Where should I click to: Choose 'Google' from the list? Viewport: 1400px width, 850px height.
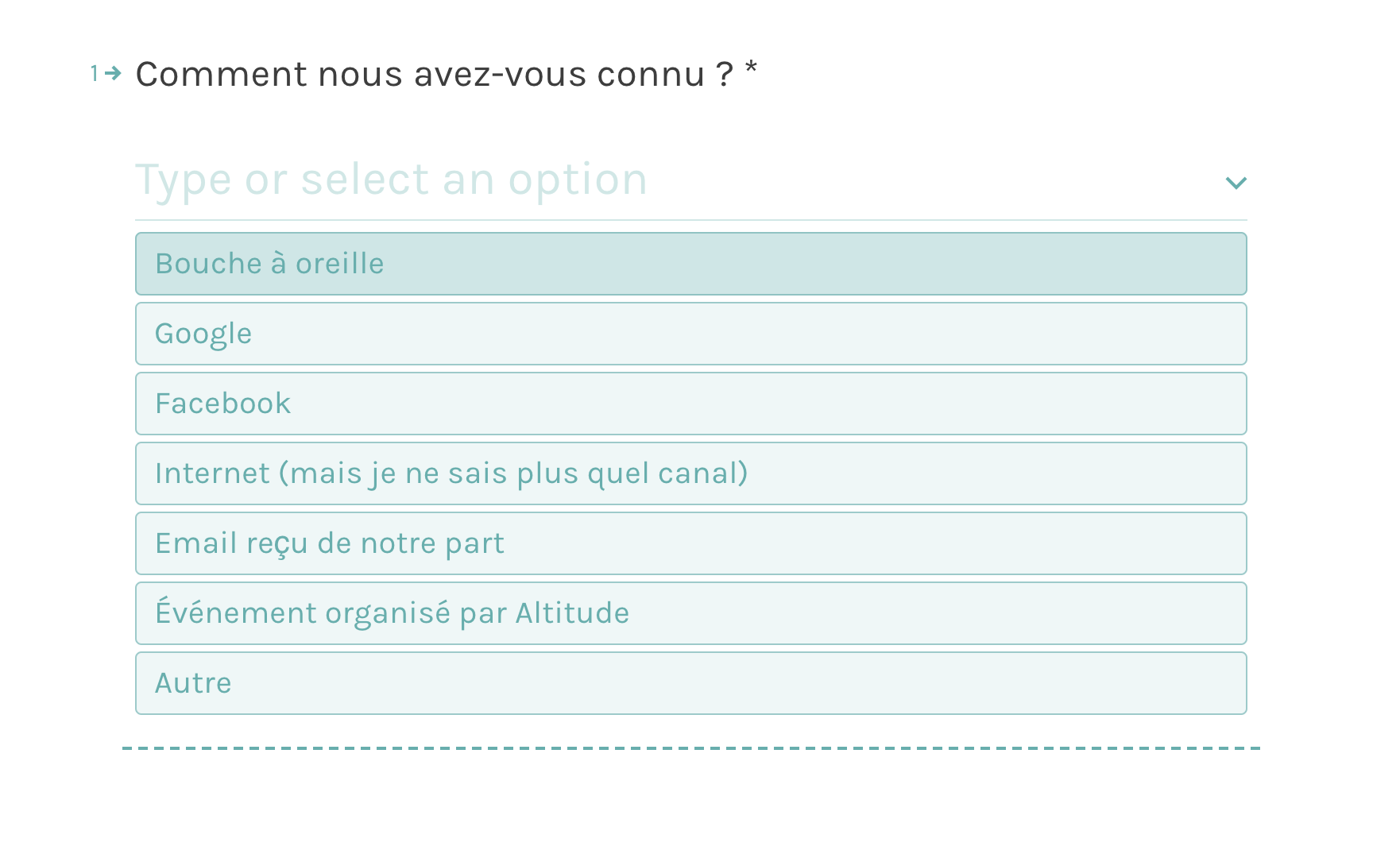coord(690,334)
